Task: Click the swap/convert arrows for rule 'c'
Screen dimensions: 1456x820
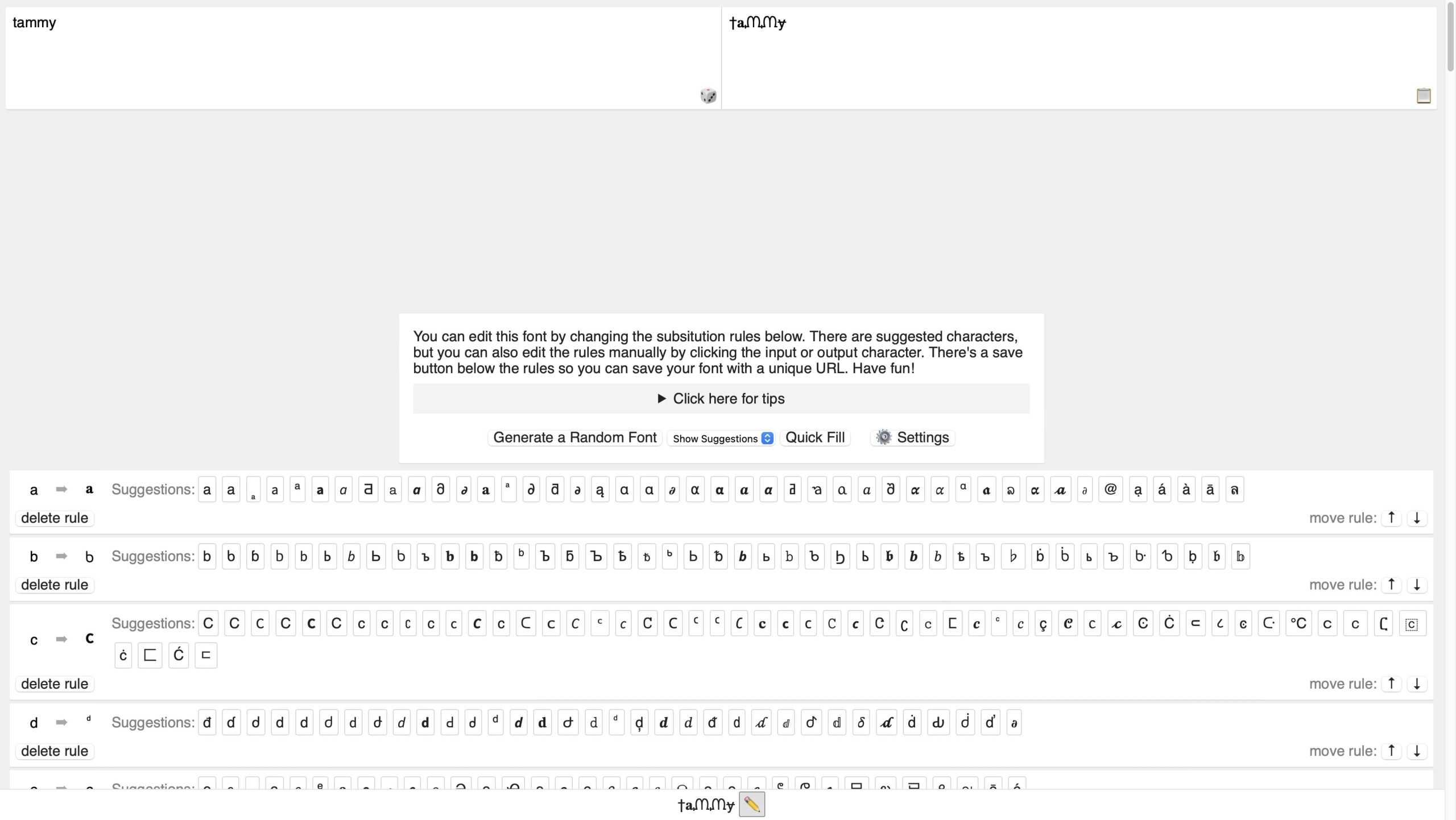Action: pos(60,639)
